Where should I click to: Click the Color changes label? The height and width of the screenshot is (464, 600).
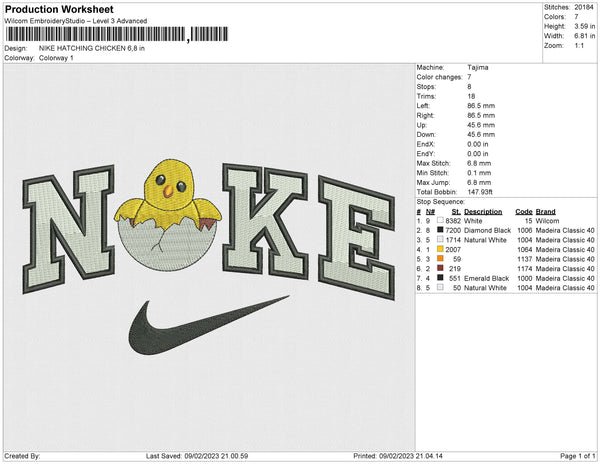[x=439, y=77]
